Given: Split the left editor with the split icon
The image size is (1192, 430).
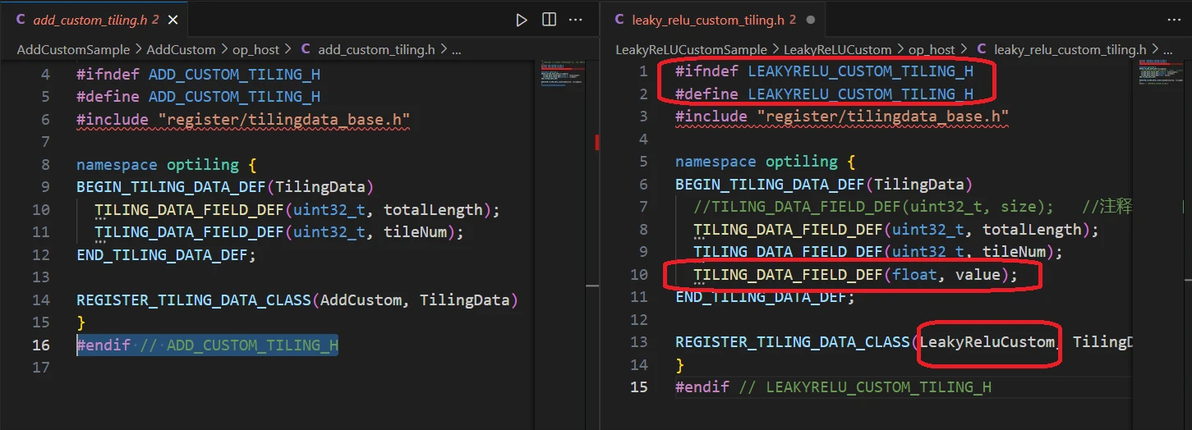Looking at the screenshot, I should pos(548,20).
